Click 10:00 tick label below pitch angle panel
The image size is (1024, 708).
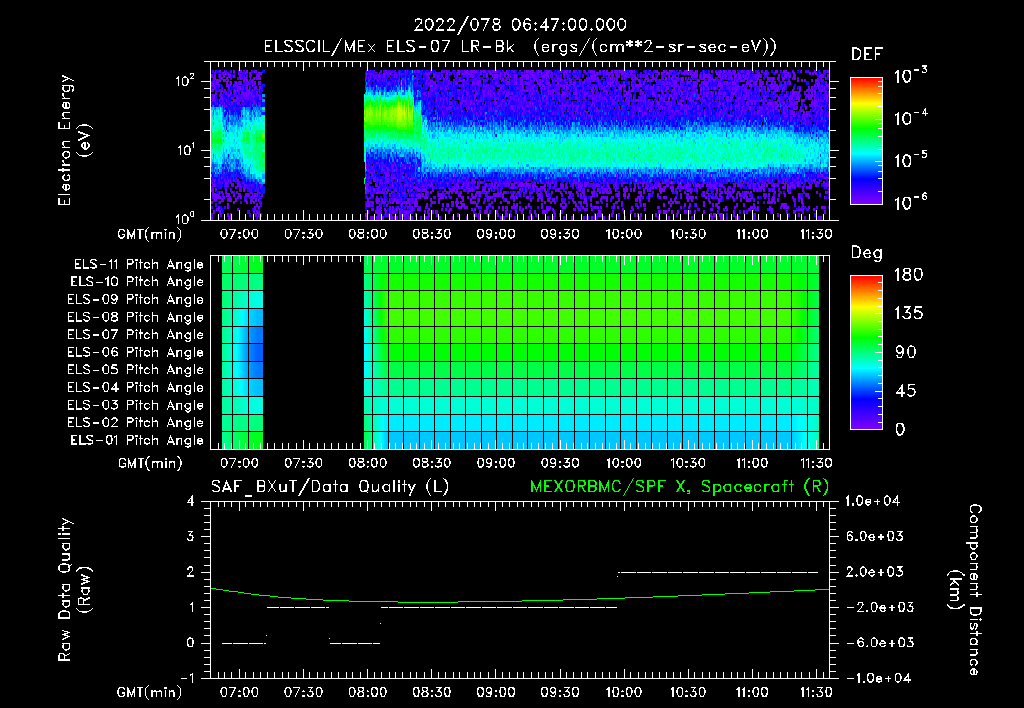coord(624,463)
